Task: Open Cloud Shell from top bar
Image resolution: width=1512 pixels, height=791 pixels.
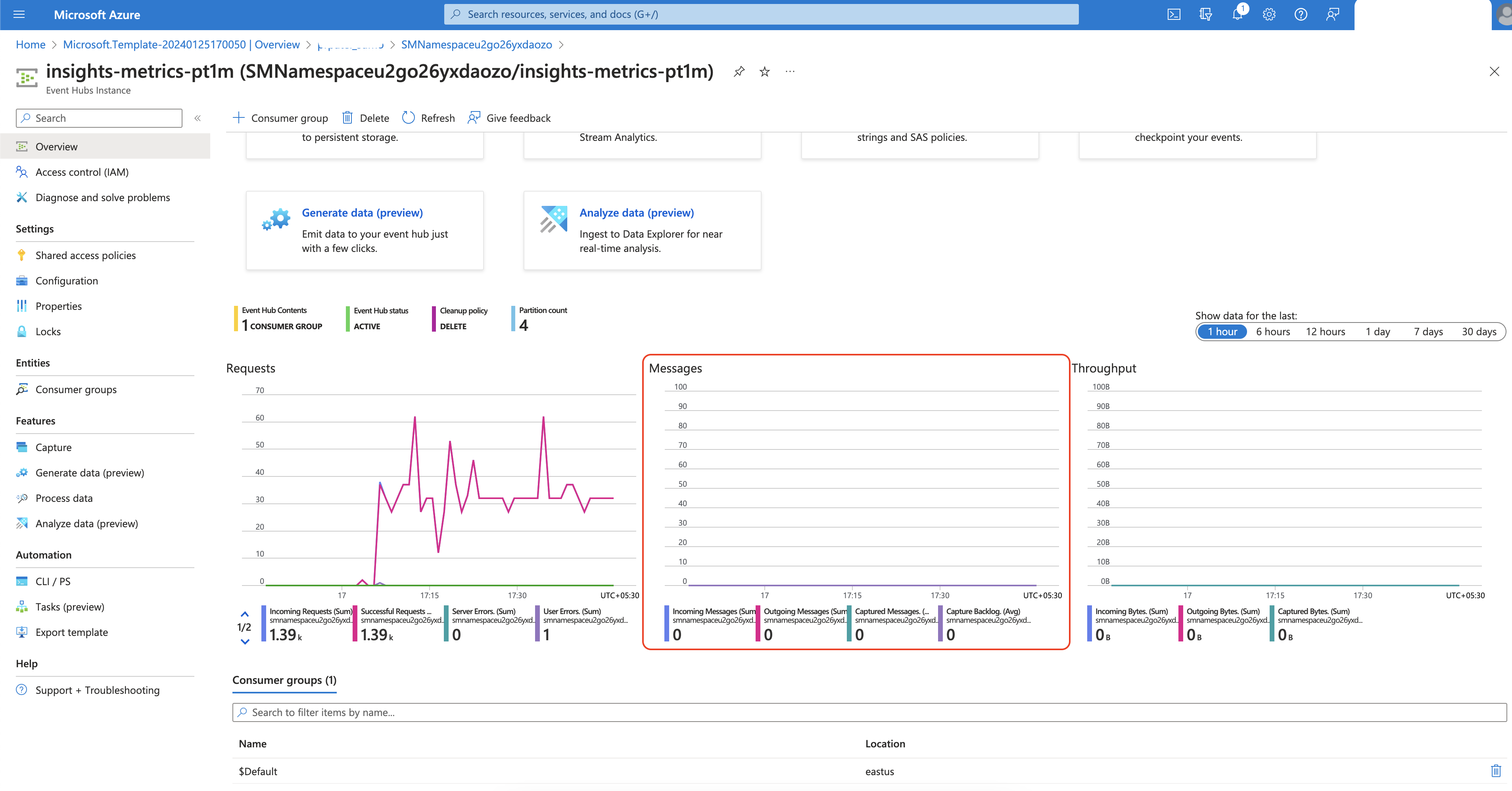Action: click(x=1173, y=15)
